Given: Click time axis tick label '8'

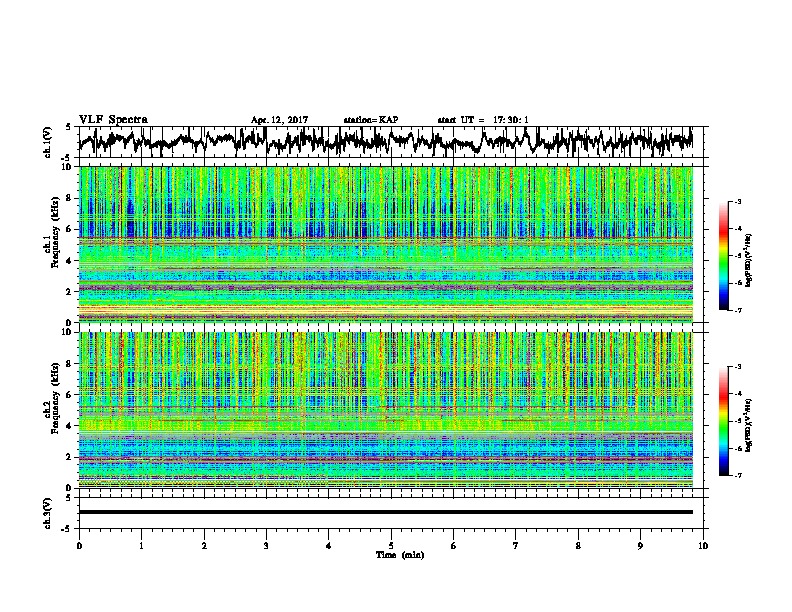Looking at the screenshot, I should point(578,546).
